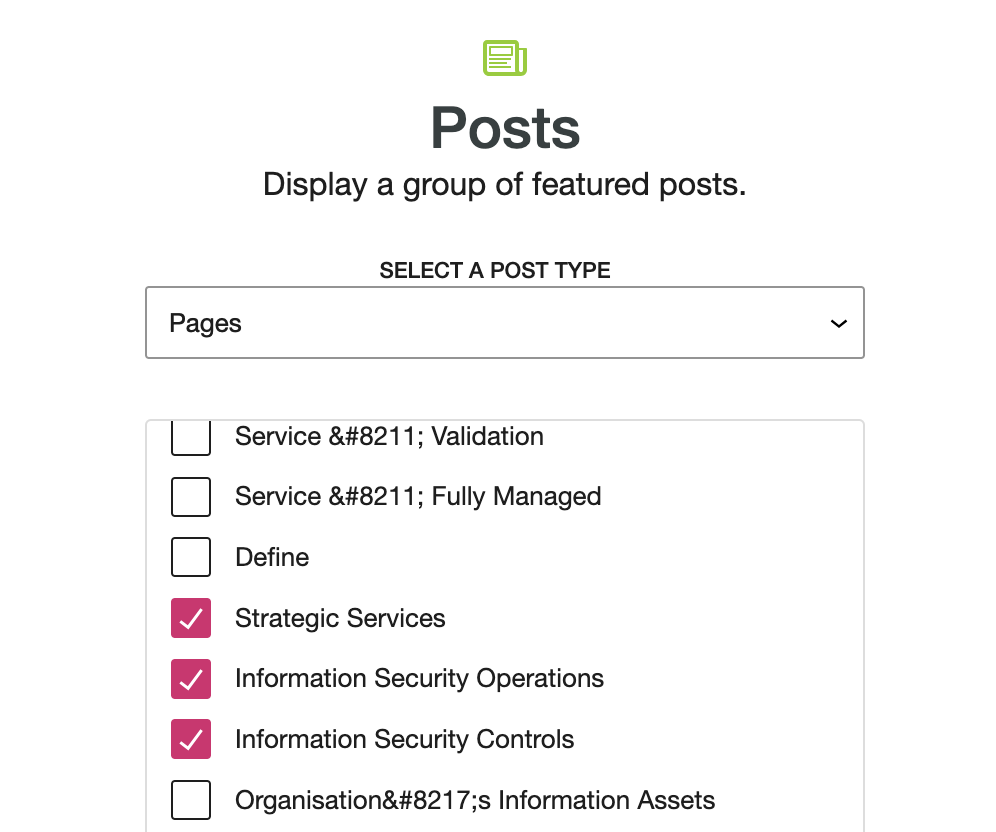
Task: Check the Service – Validation checkbox
Action: pyautogui.click(x=191, y=438)
